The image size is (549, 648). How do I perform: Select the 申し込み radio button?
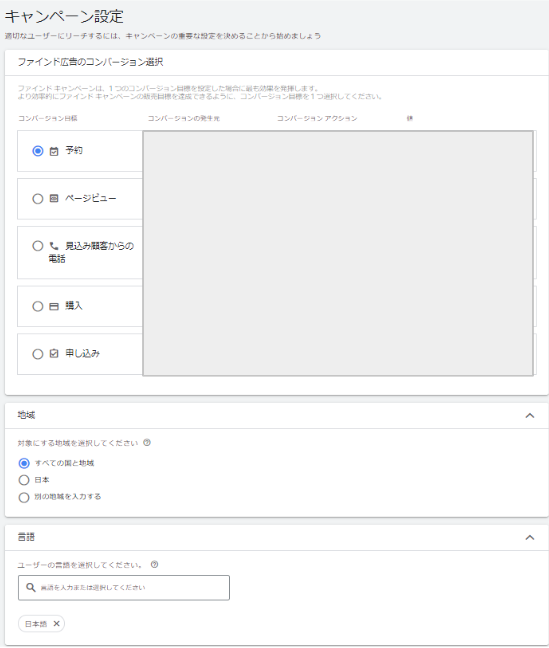(38, 354)
